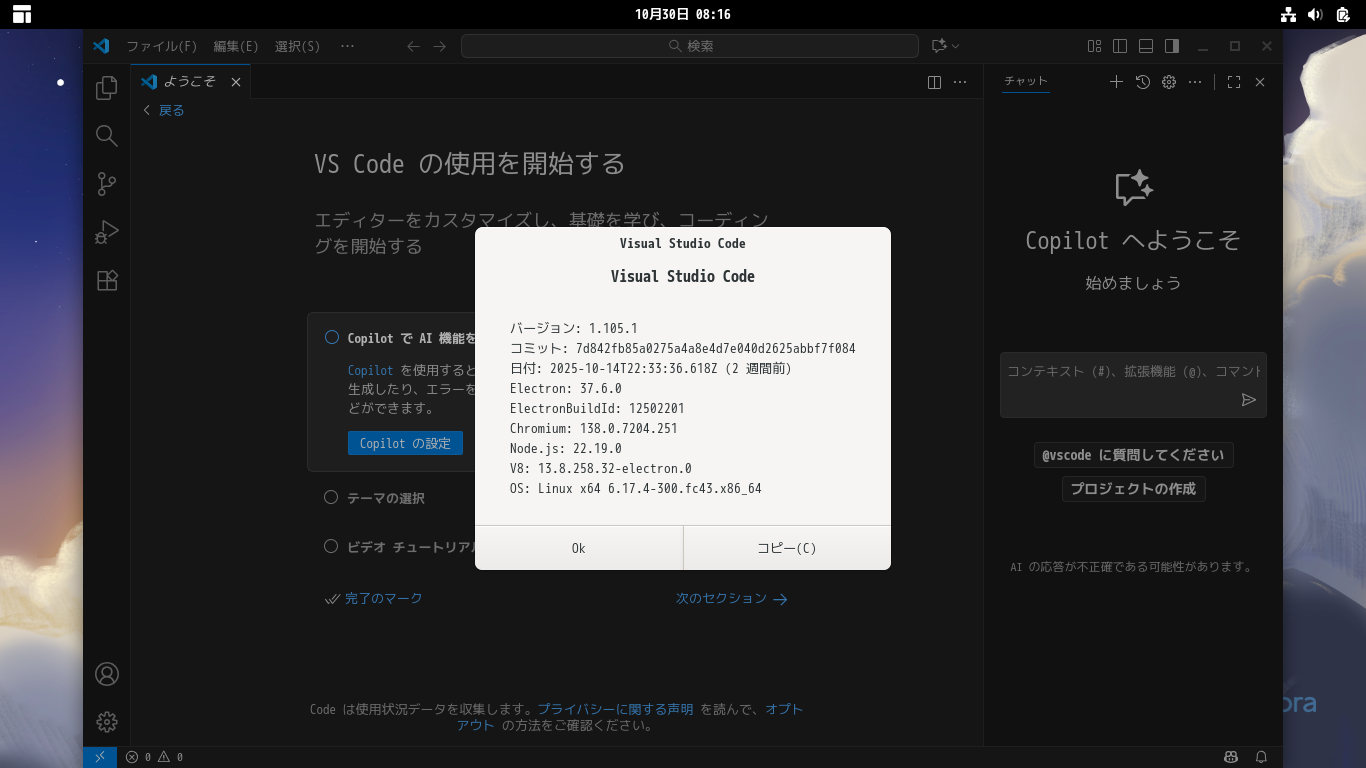Open the remote window status bar button
This screenshot has height=768, width=1366.
click(100, 757)
